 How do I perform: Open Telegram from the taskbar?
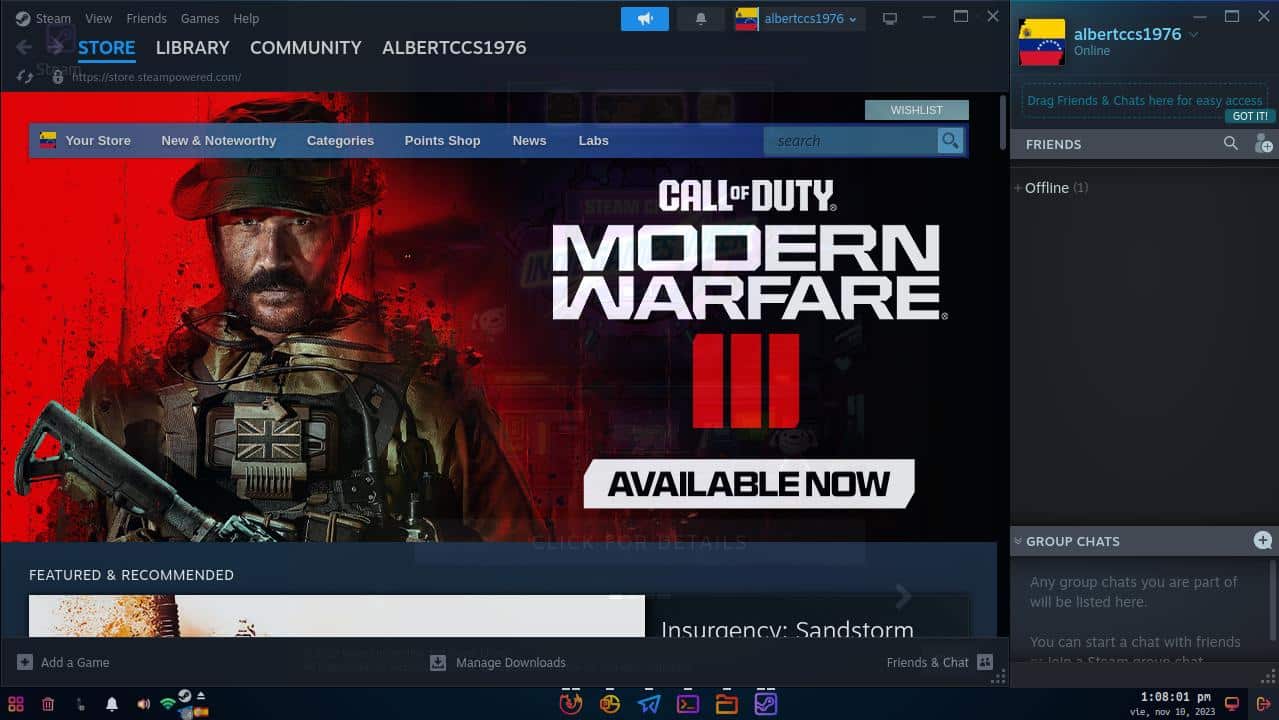pyautogui.click(x=649, y=704)
